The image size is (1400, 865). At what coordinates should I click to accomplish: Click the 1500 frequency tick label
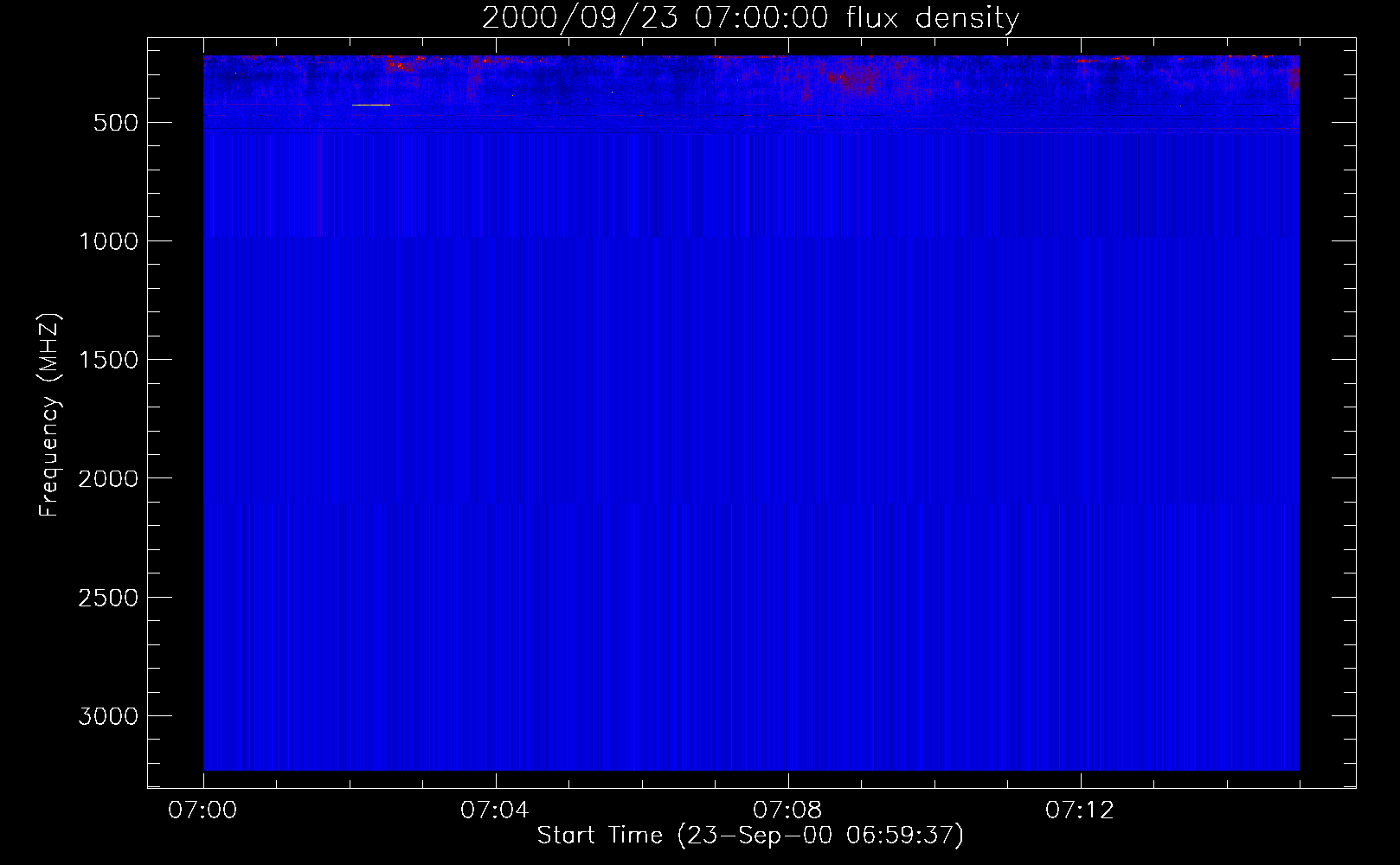pyautogui.click(x=108, y=360)
